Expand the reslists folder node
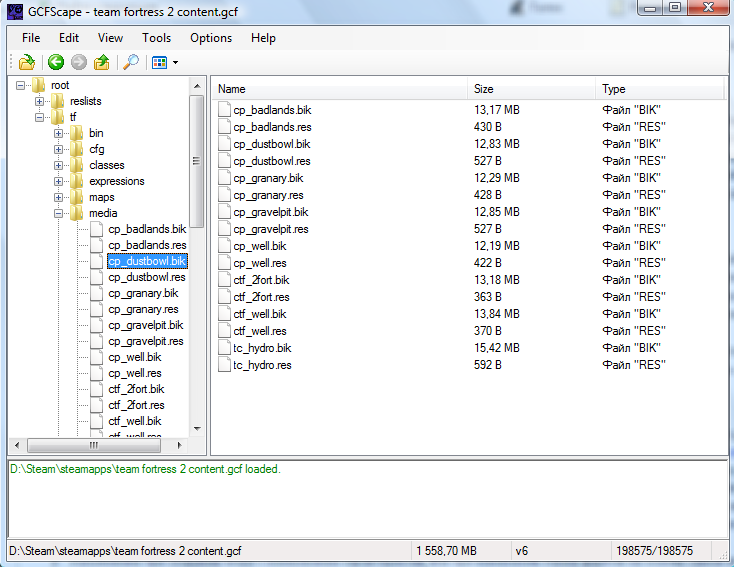 [40, 101]
